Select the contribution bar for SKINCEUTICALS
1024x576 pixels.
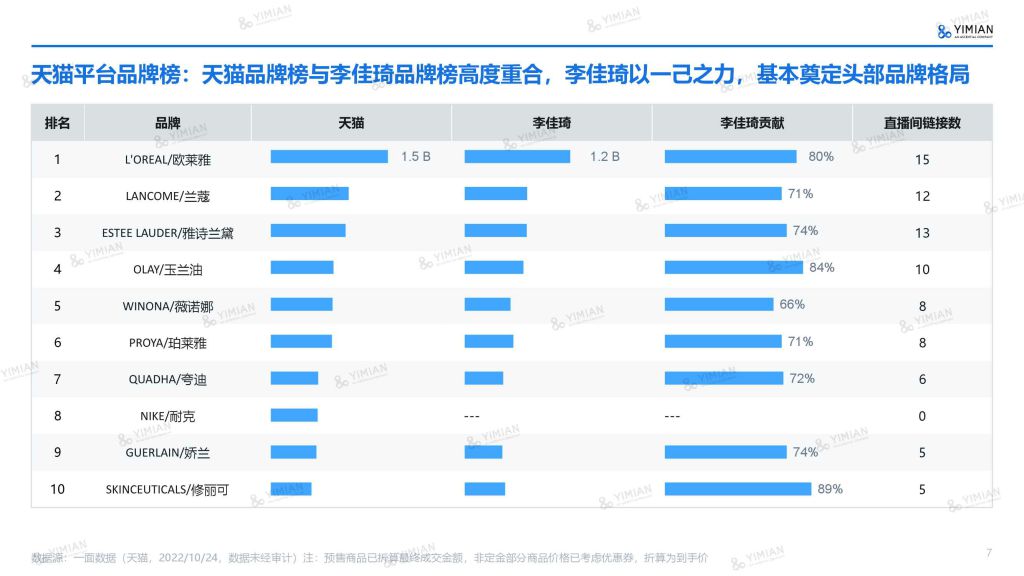click(x=738, y=489)
